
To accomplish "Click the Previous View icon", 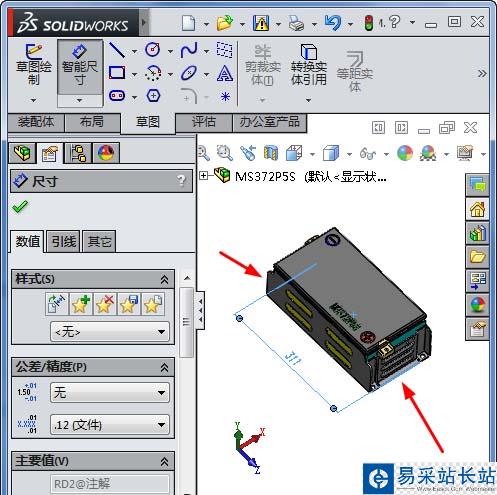I will click(x=248, y=153).
